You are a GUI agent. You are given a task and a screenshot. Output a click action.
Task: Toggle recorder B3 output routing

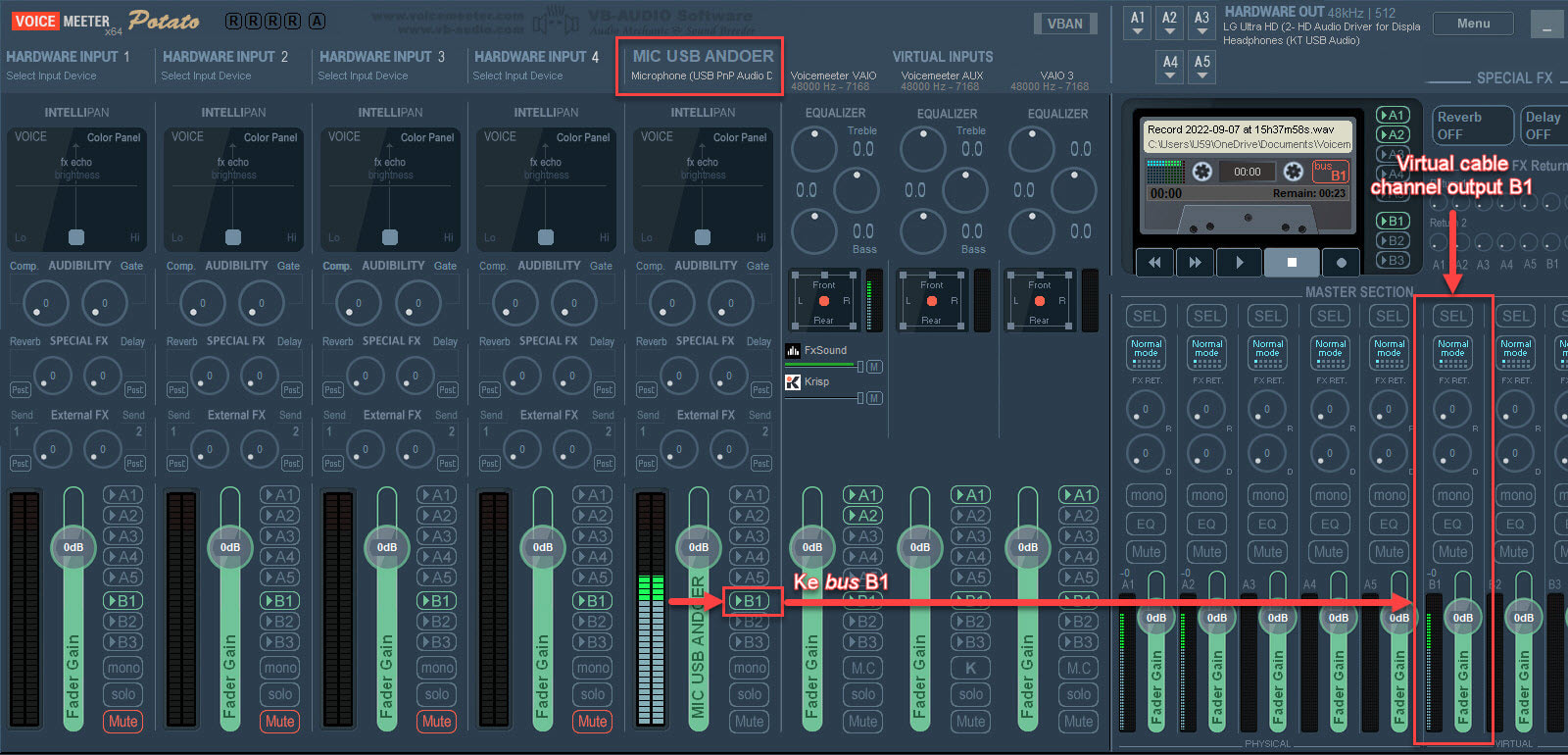point(1393,260)
